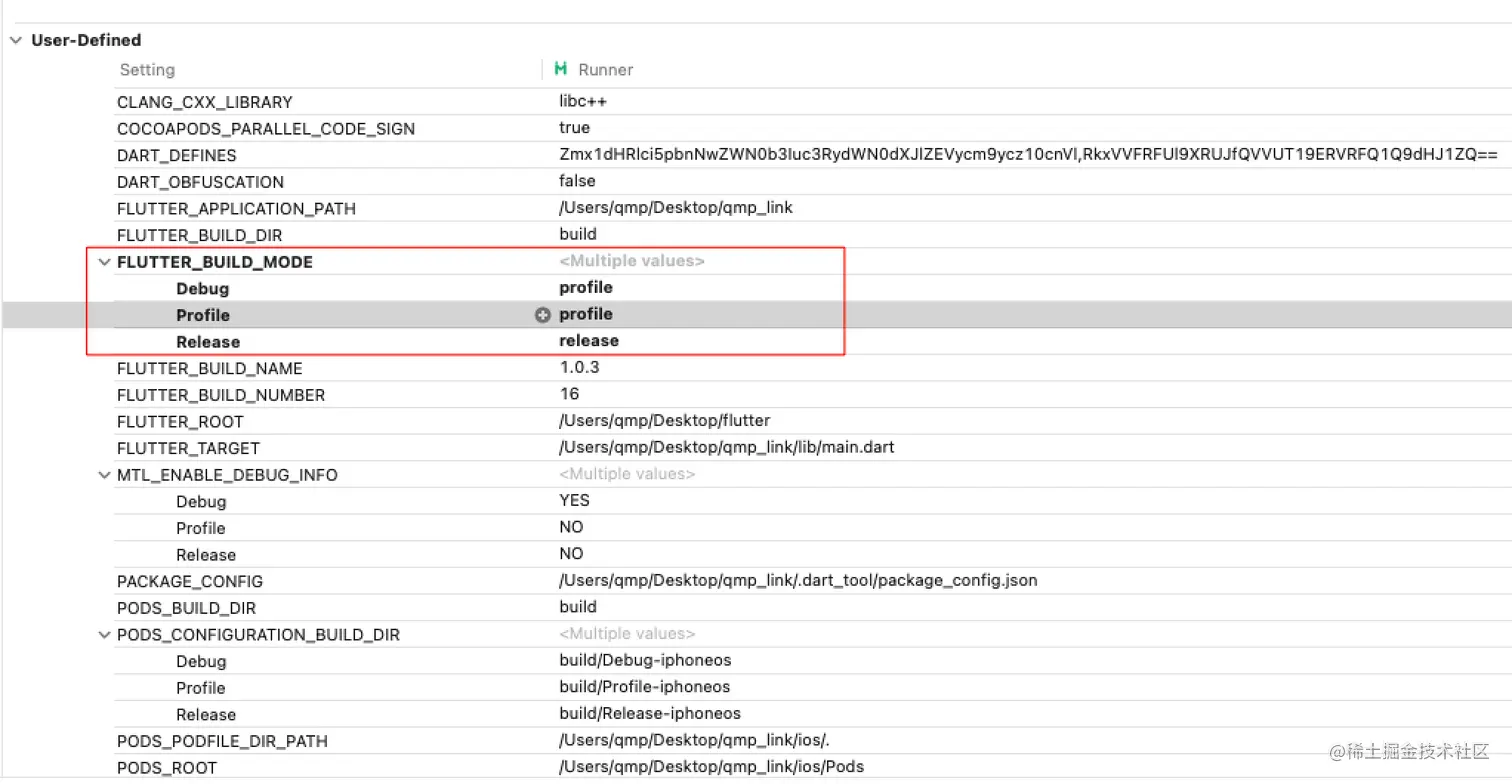The width and height of the screenshot is (1512, 784).
Task: Click the Runner target icon
Action: click(x=560, y=69)
